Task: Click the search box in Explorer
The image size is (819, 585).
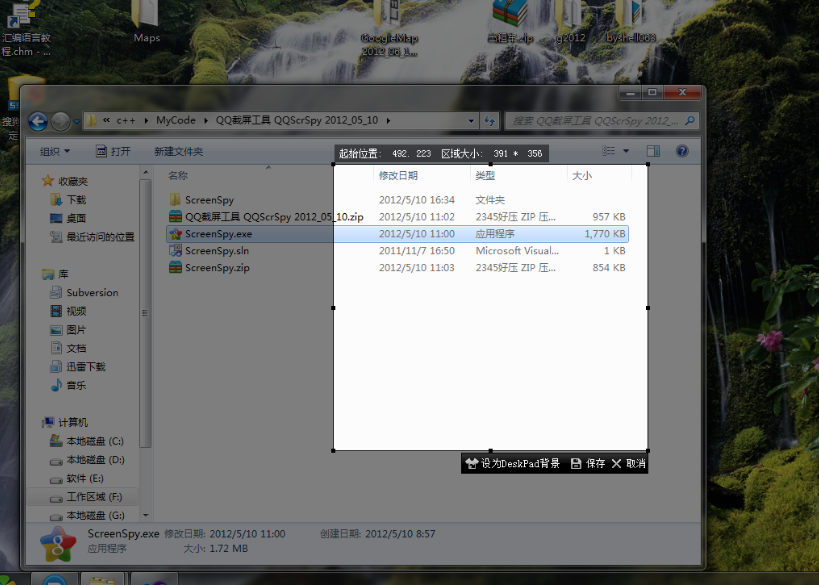Action: coord(602,121)
